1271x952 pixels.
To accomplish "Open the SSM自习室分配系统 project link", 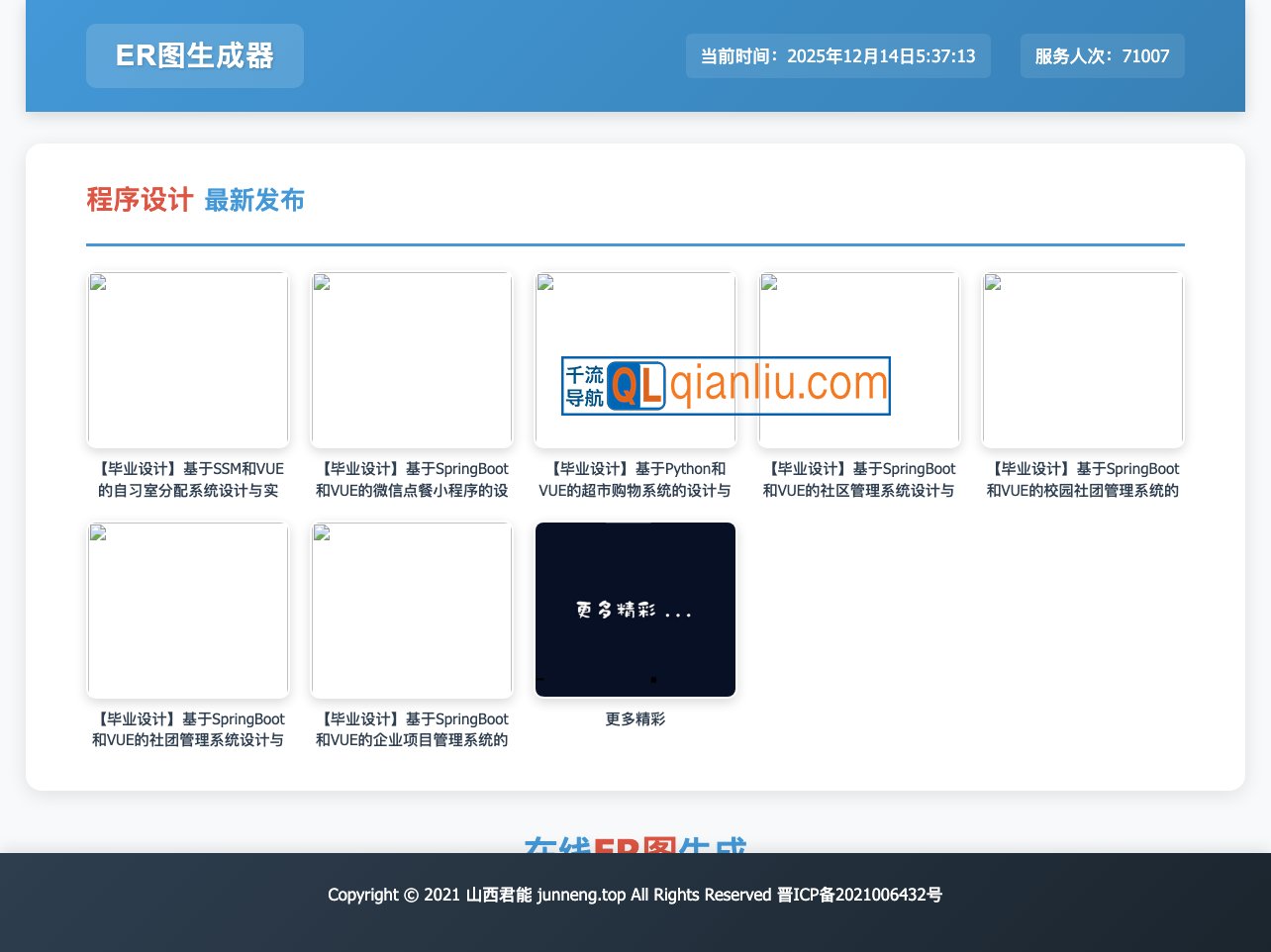I will point(188,480).
